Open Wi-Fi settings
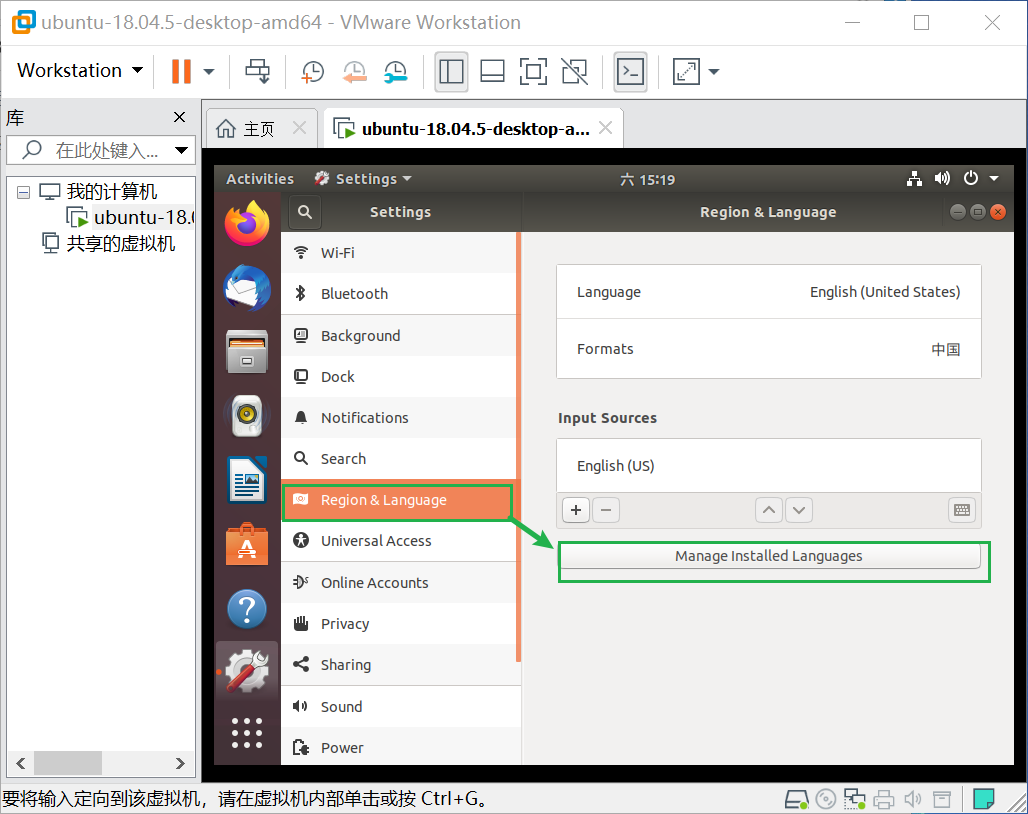The width and height of the screenshot is (1028, 814). coord(399,252)
